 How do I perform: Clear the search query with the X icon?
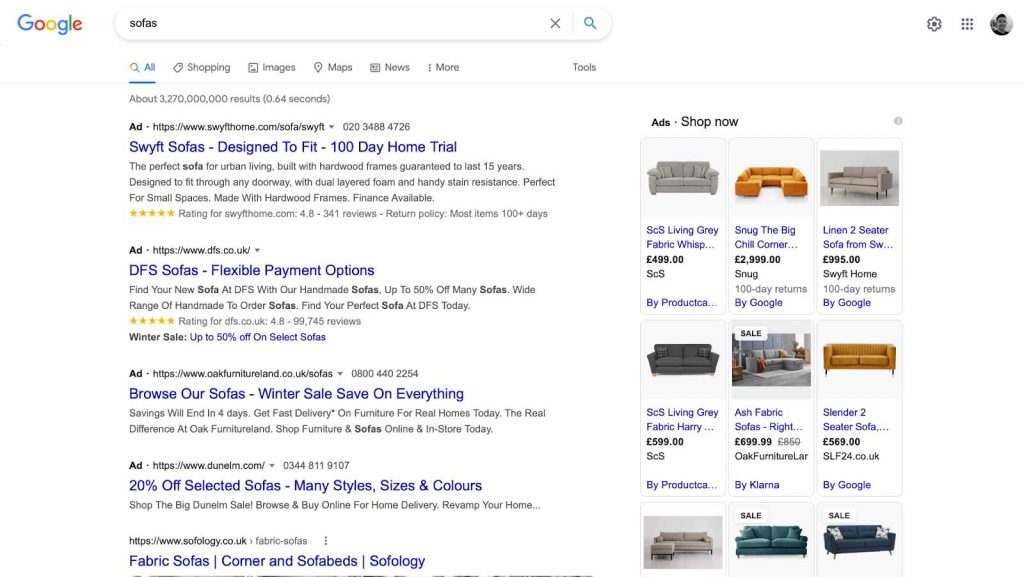pyautogui.click(x=555, y=23)
